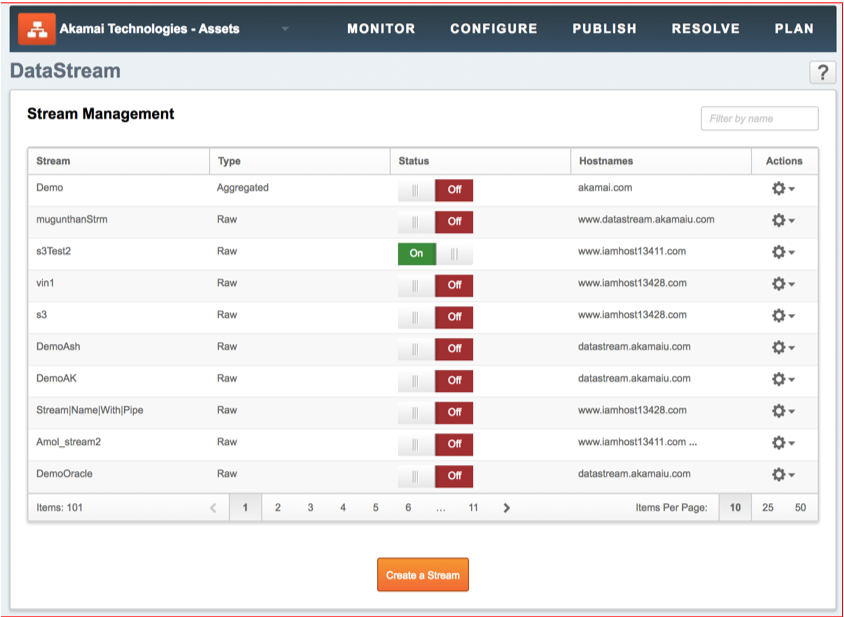Show 25 items per page
This screenshot has height=617, width=844.
coord(768,508)
